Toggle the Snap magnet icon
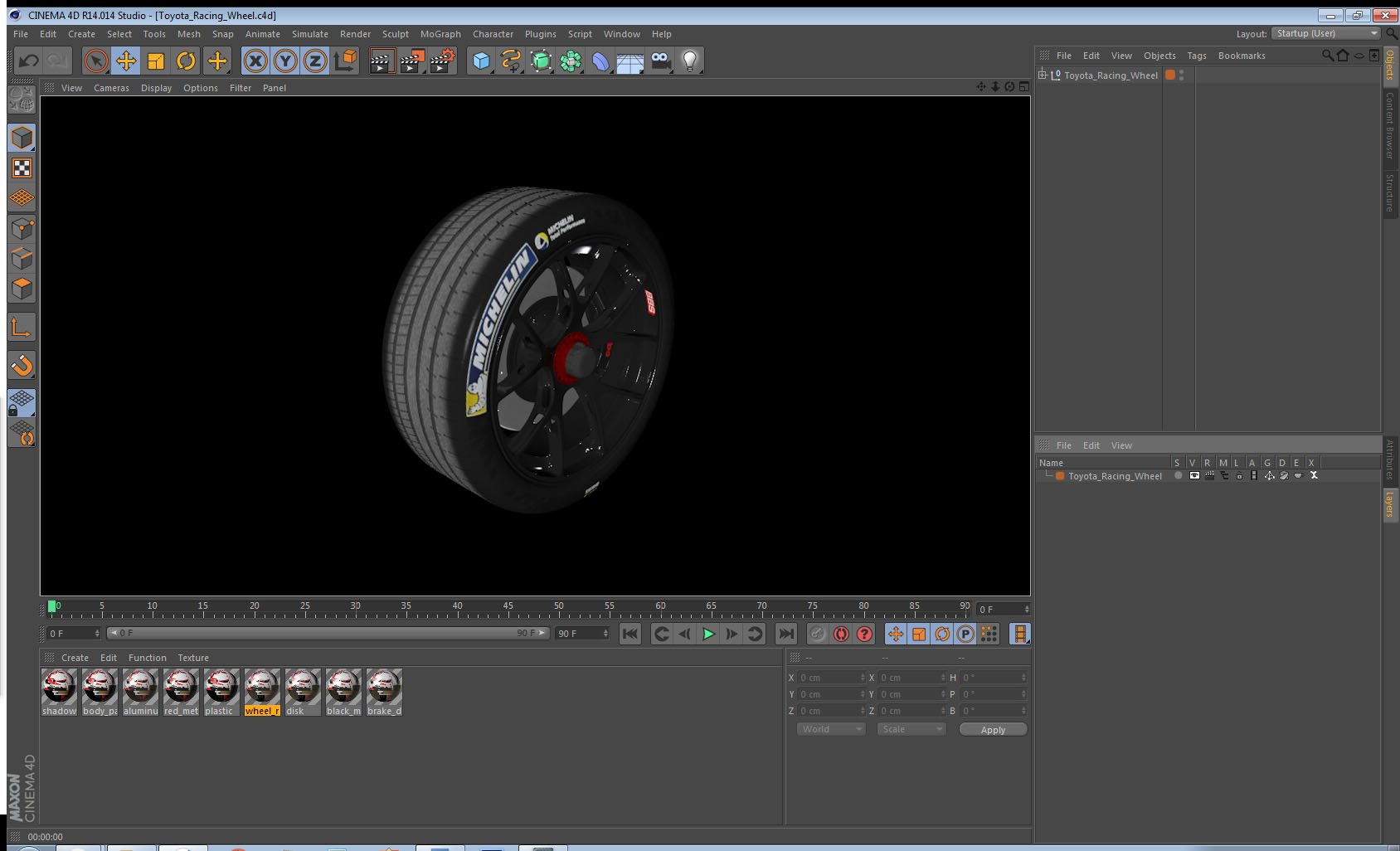Image resolution: width=1400 pixels, height=851 pixels. point(22,365)
